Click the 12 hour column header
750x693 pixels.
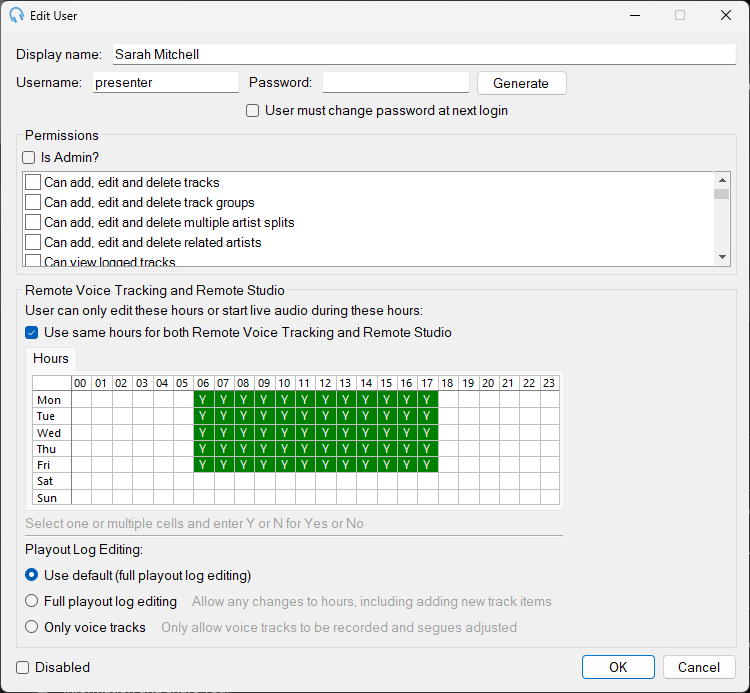coord(326,383)
